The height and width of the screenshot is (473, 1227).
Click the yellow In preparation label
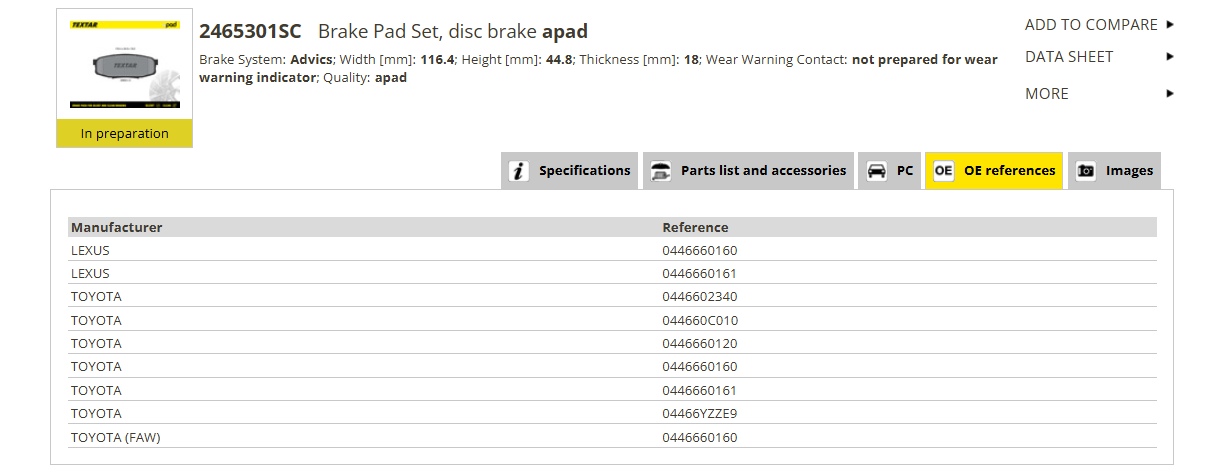[125, 134]
